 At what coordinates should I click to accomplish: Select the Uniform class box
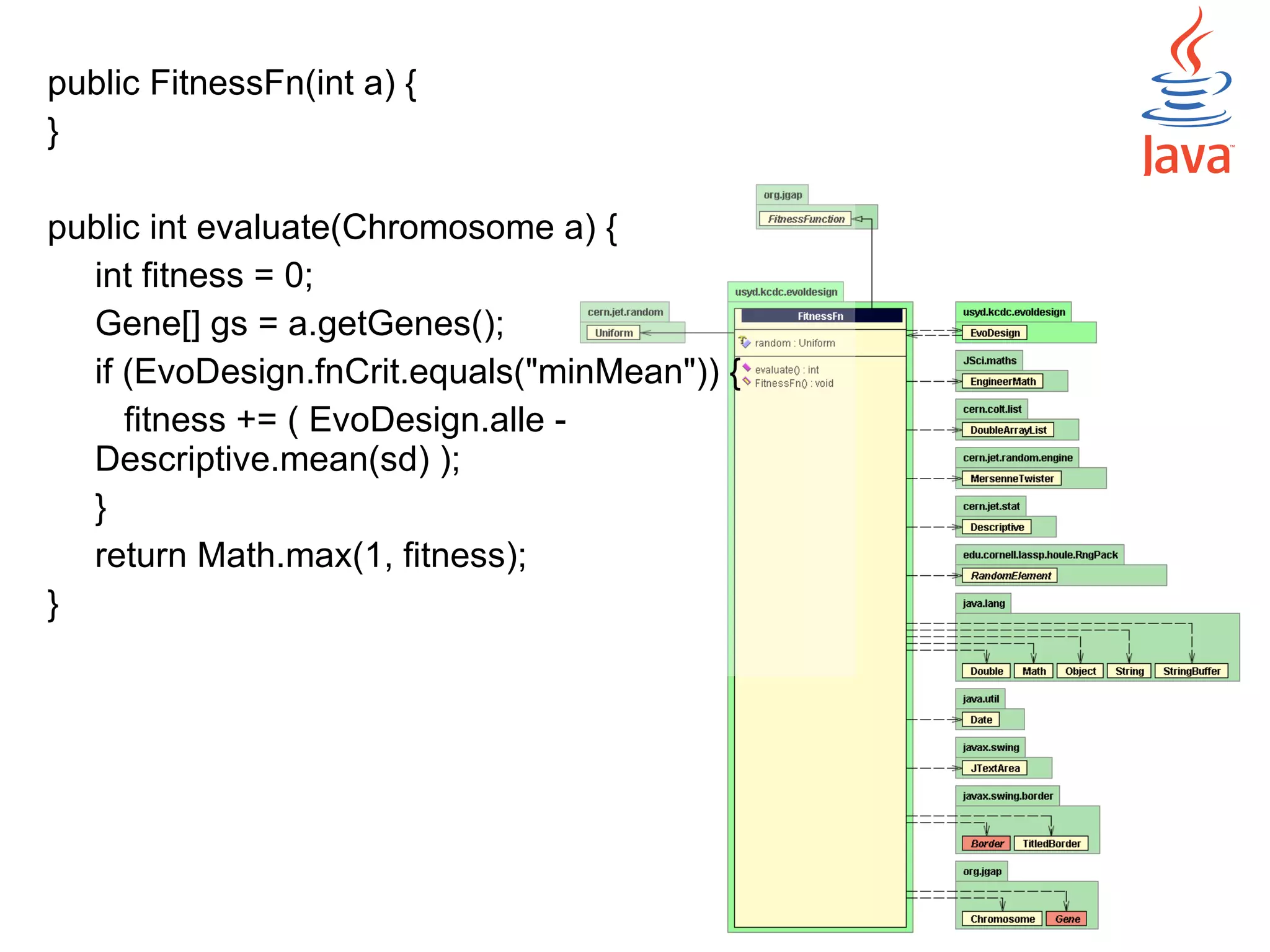tap(613, 333)
